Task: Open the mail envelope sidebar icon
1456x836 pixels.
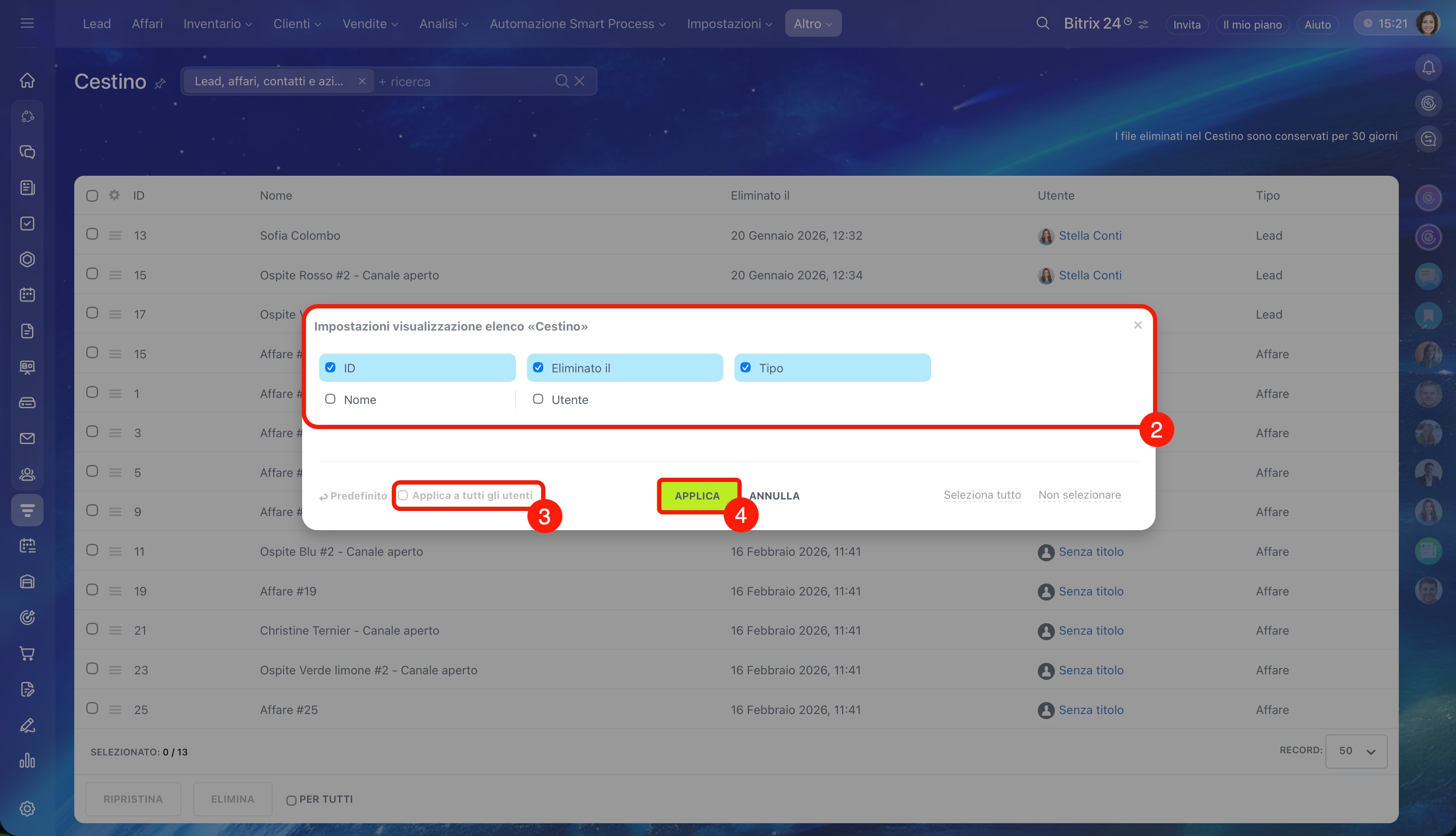Action: coord(27,438)
